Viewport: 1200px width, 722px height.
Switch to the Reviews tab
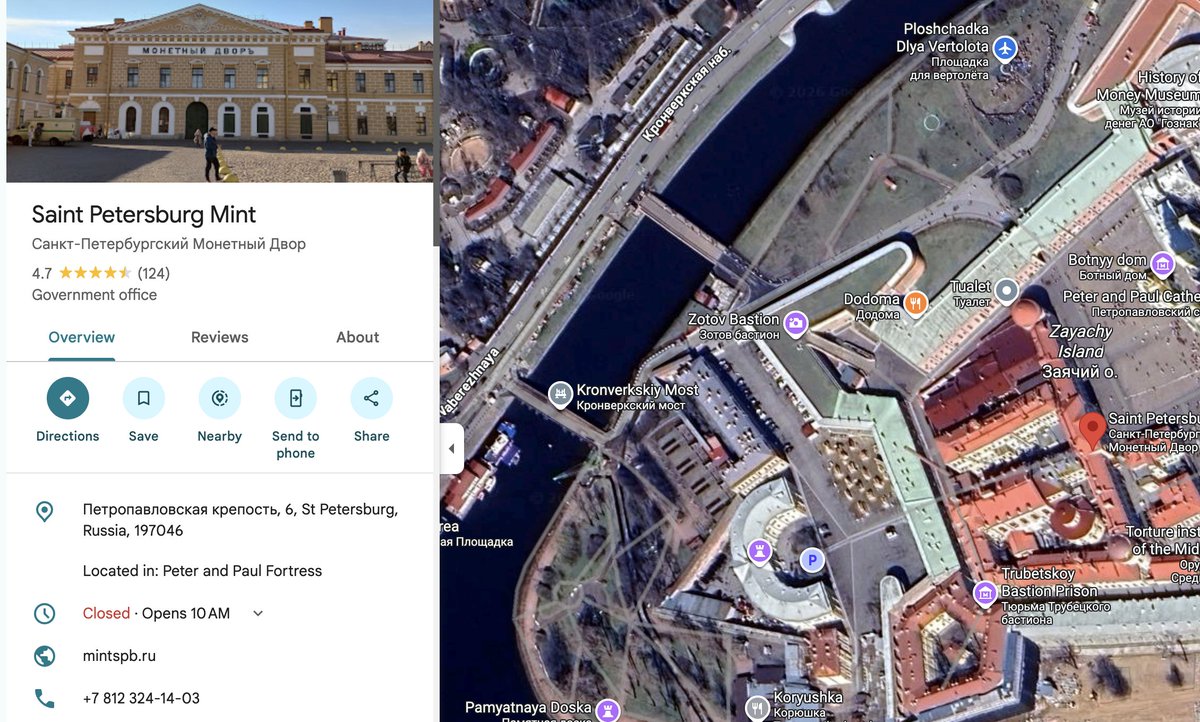point(220,337)
